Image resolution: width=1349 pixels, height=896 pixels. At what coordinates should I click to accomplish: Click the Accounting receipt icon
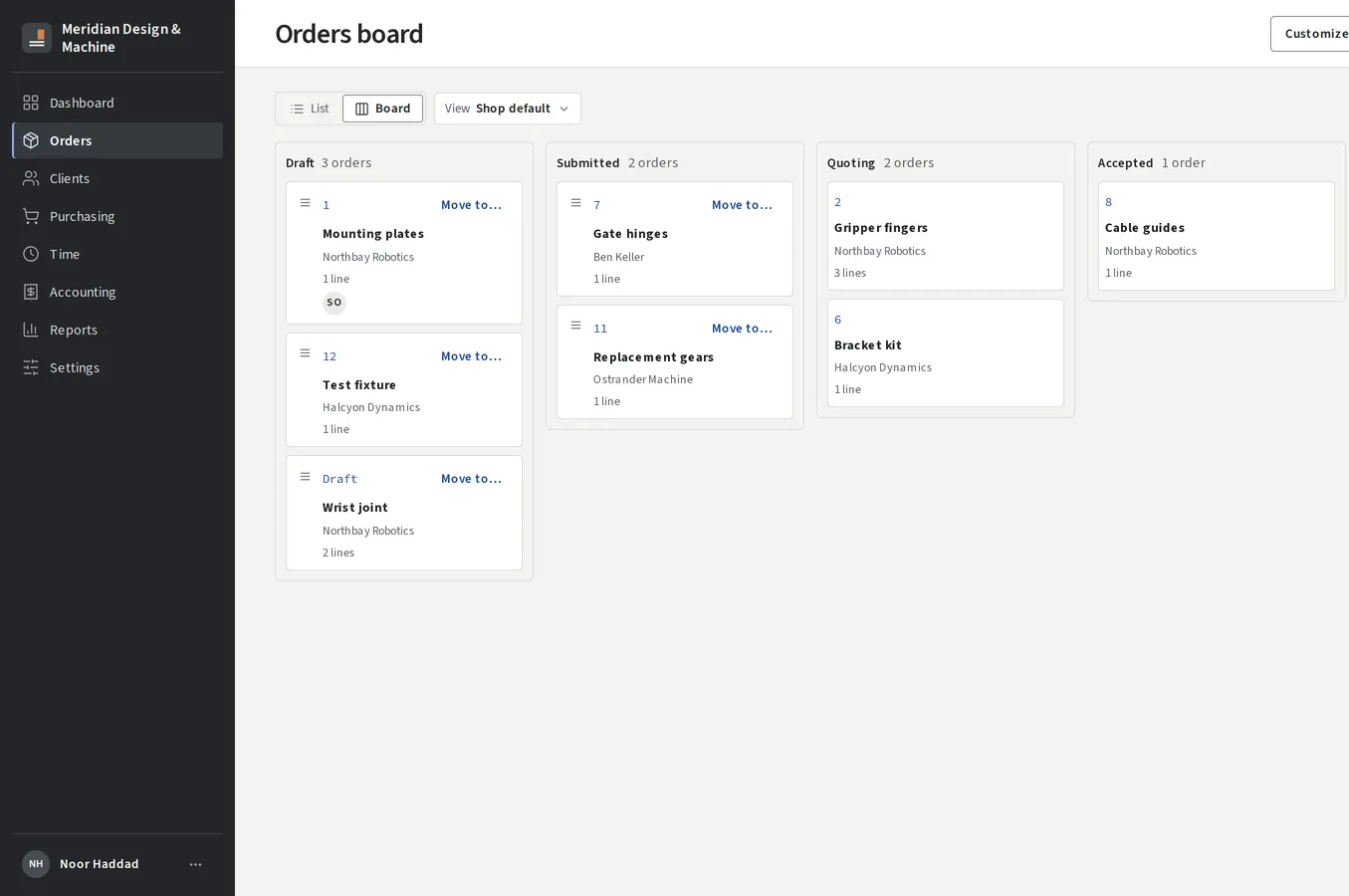coord(31,292)
